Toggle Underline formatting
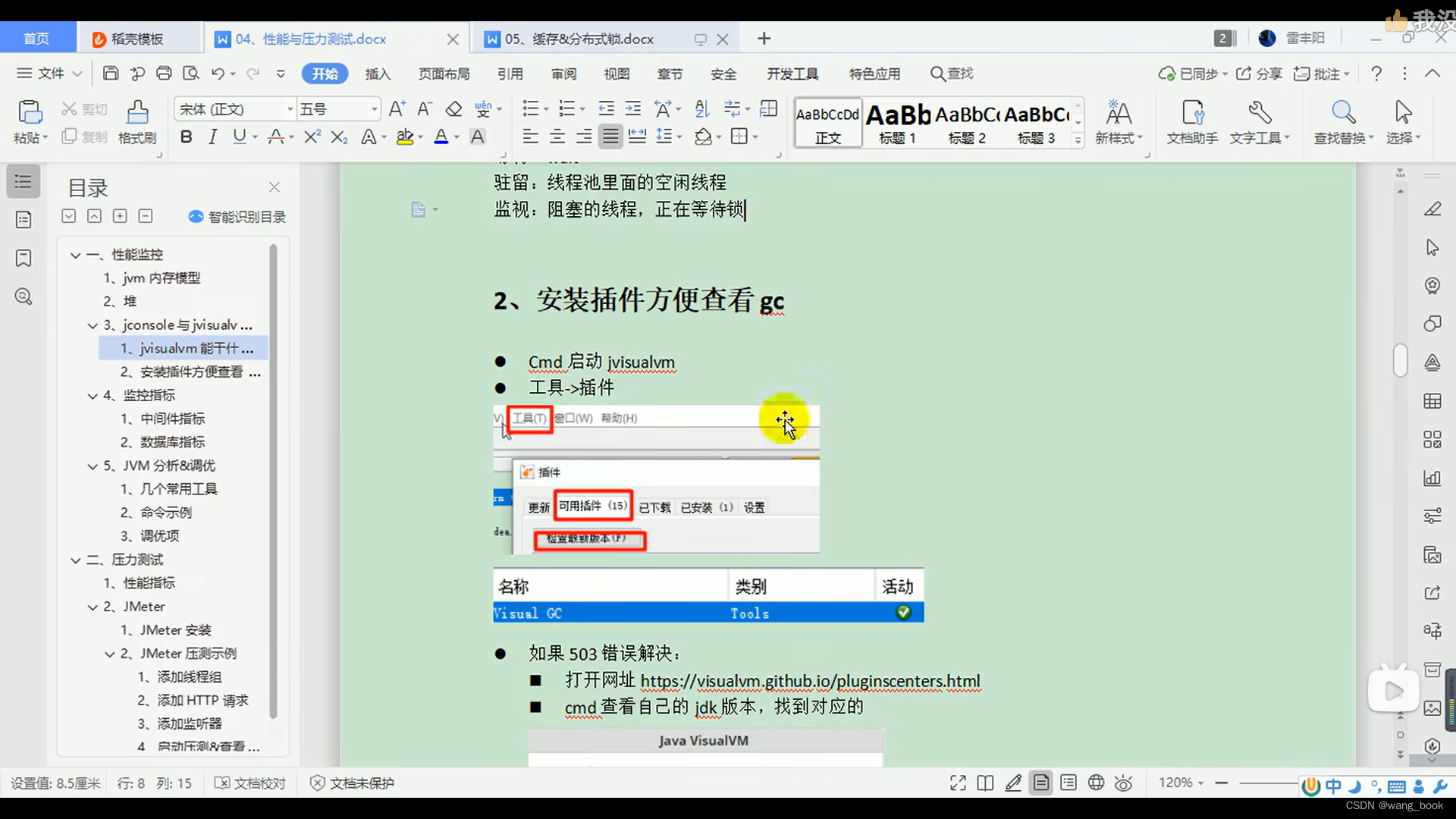Image resolution: width=1456 pixels, height=819 pixels. pos(240,137)
